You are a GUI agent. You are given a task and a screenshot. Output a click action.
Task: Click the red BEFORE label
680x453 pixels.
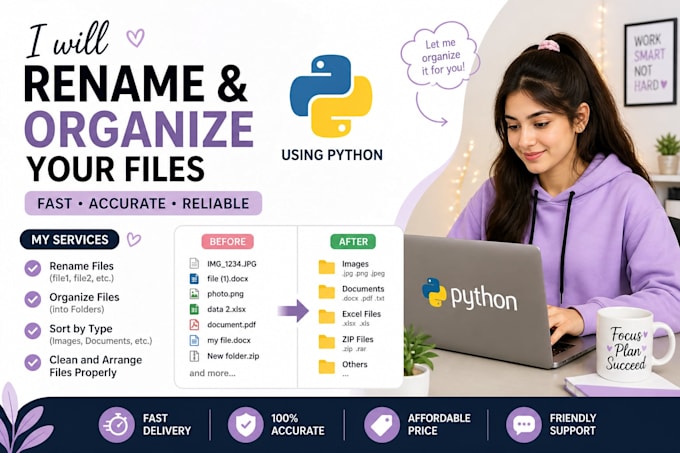tap(228, 241)
